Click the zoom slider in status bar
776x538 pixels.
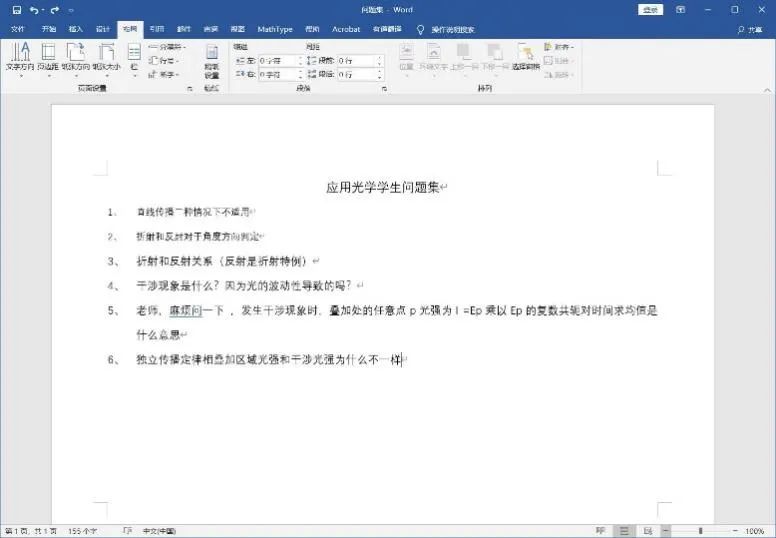coord(700,530)
